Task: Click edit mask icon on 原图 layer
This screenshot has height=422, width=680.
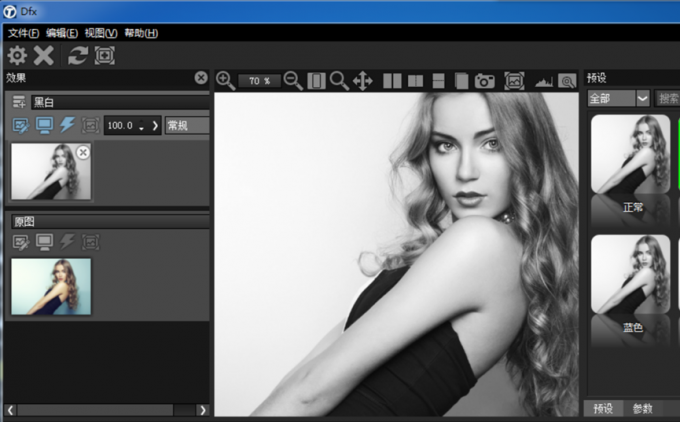Action: [x=21, y=242]
